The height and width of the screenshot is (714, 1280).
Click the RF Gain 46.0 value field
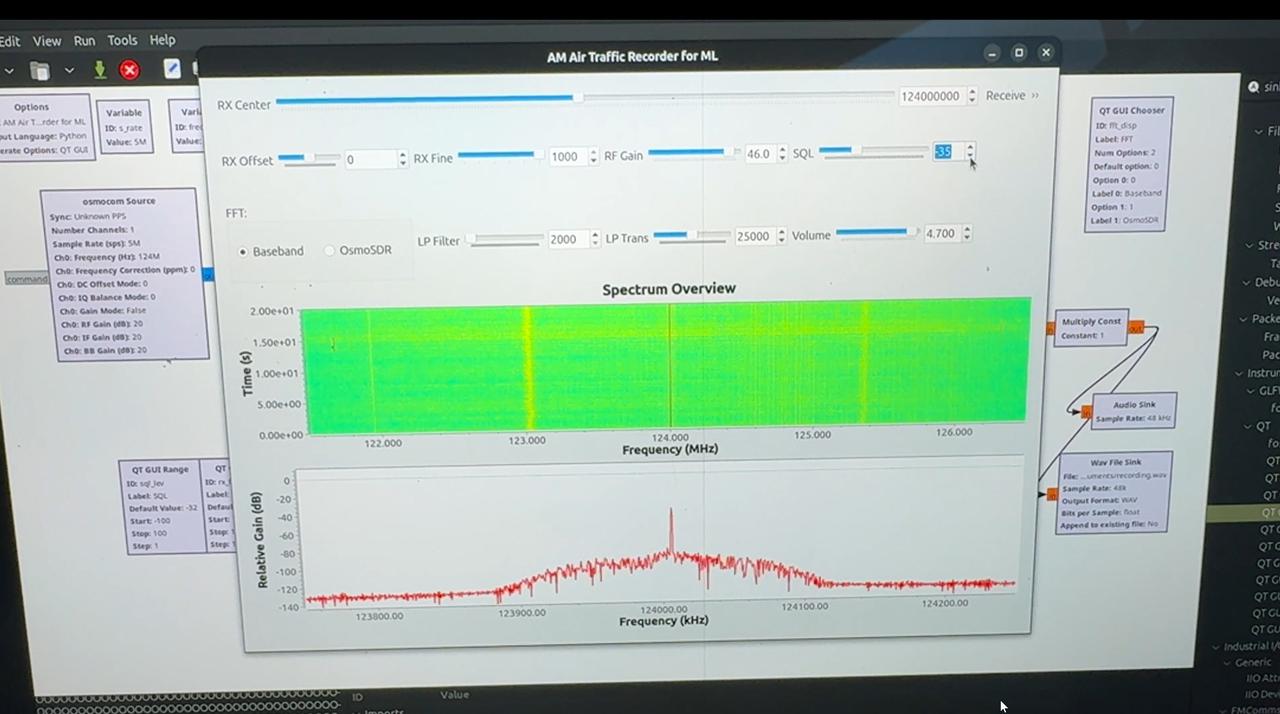[758, 154]
